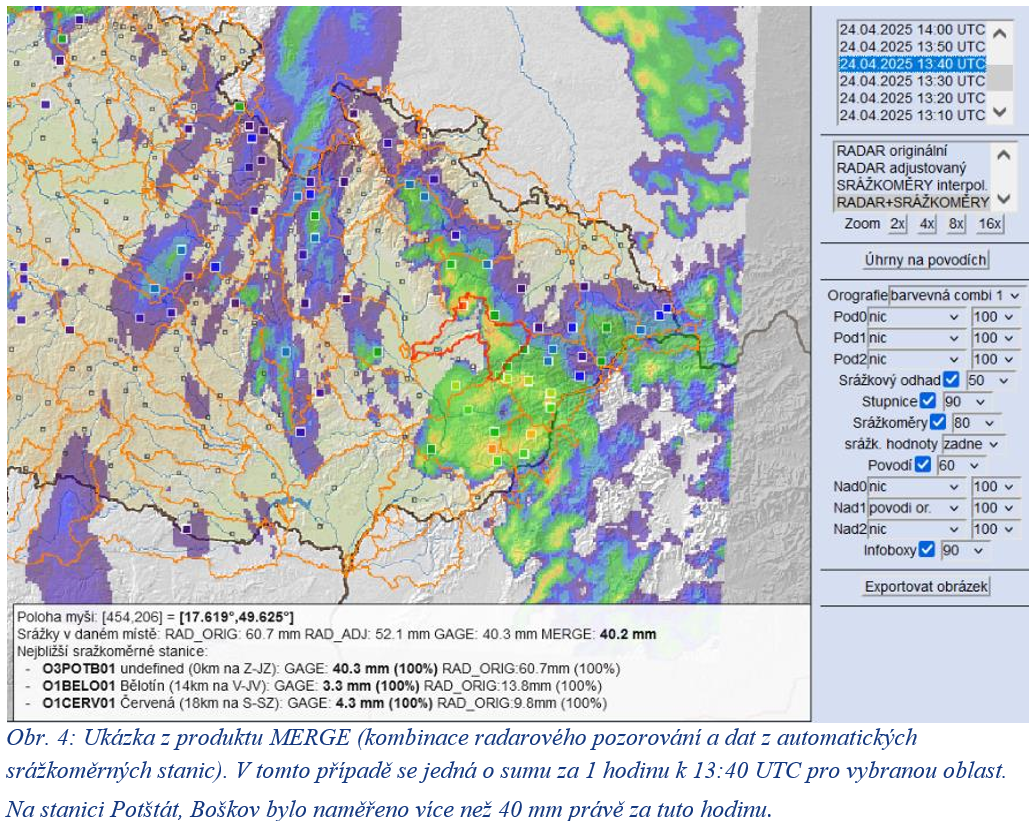Toggle the Povodí overlay checkbox
The image size is (1029, 821).
click(x=923, y=465)
